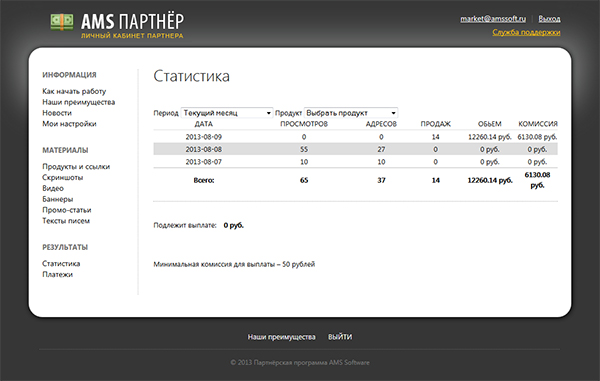Select Тексты писем item
This screenshot has height=381, width=600.
tap(66, 221)
